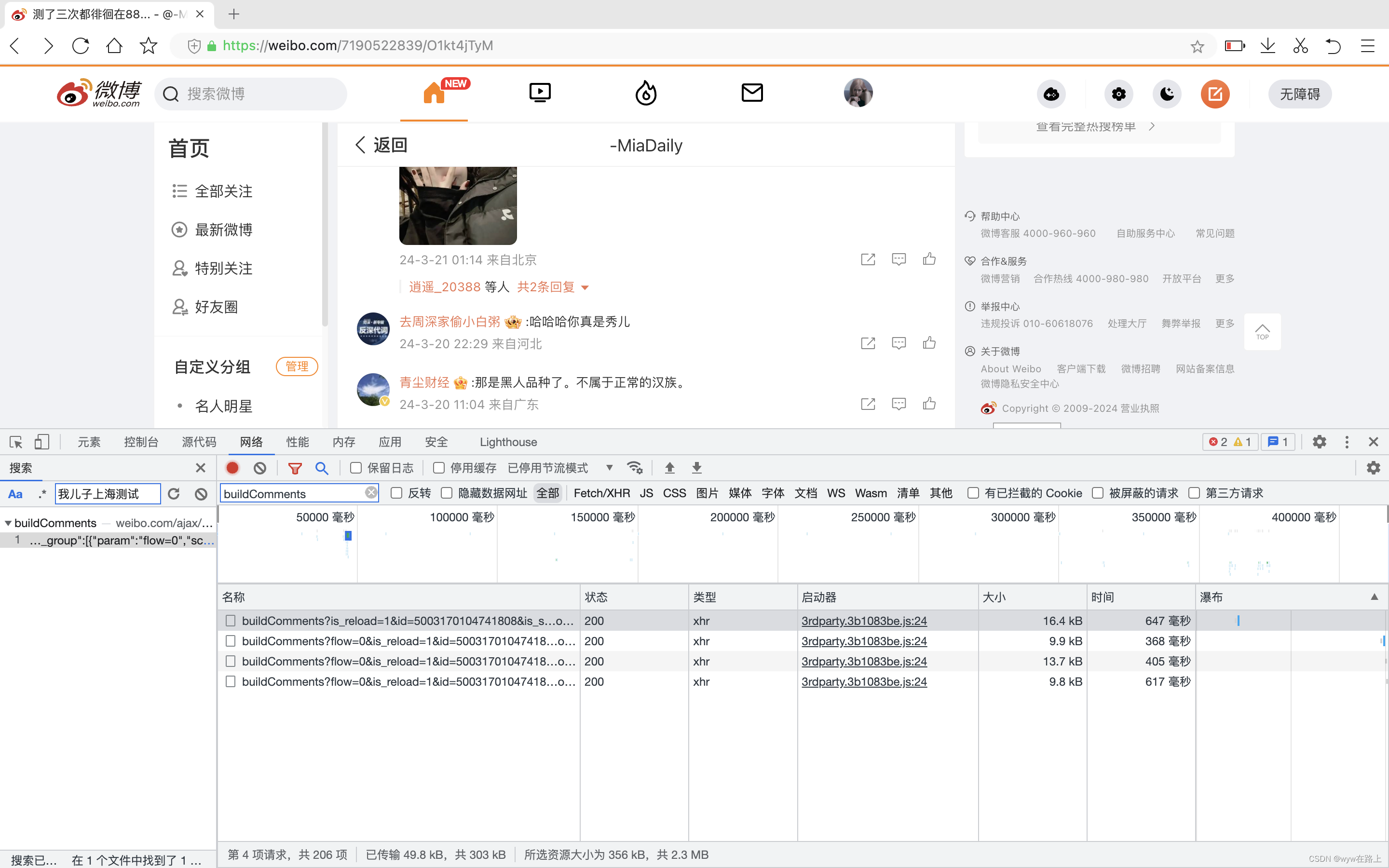Click 搜索微博 search box

tap(251, 94)
